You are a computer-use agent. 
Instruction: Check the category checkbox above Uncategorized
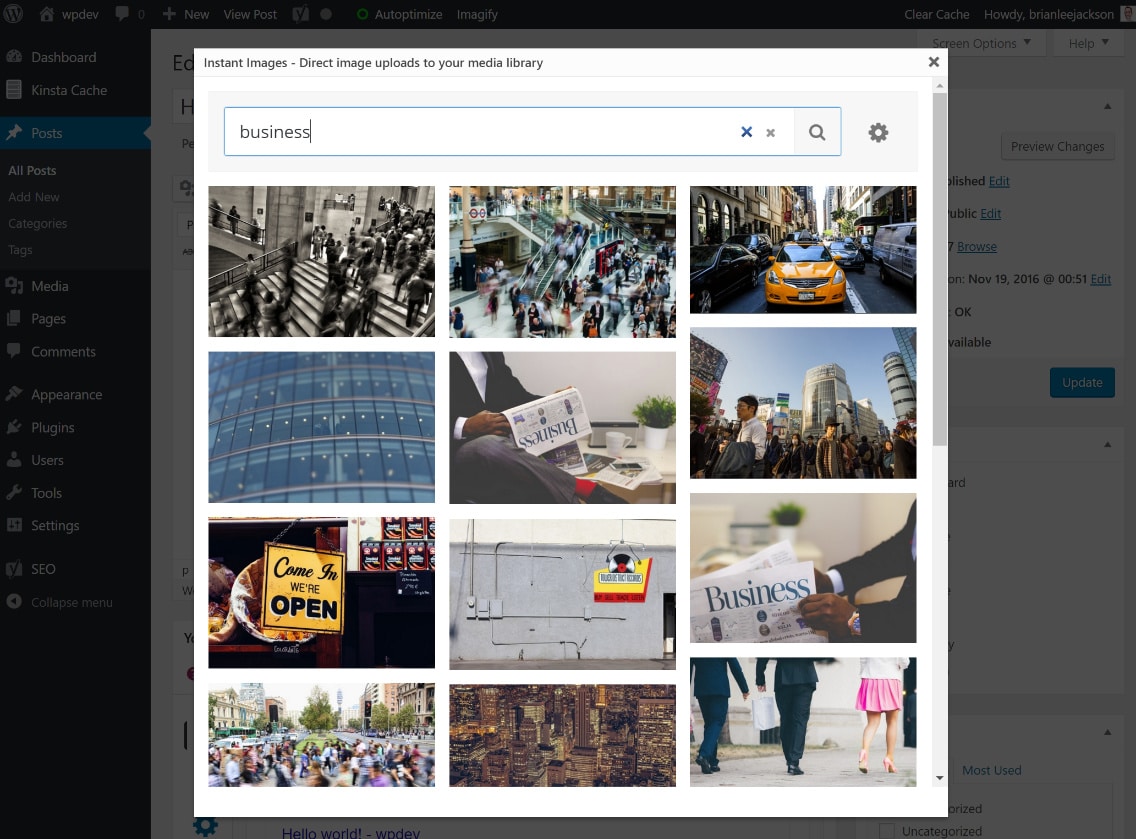tap(887, 808)
